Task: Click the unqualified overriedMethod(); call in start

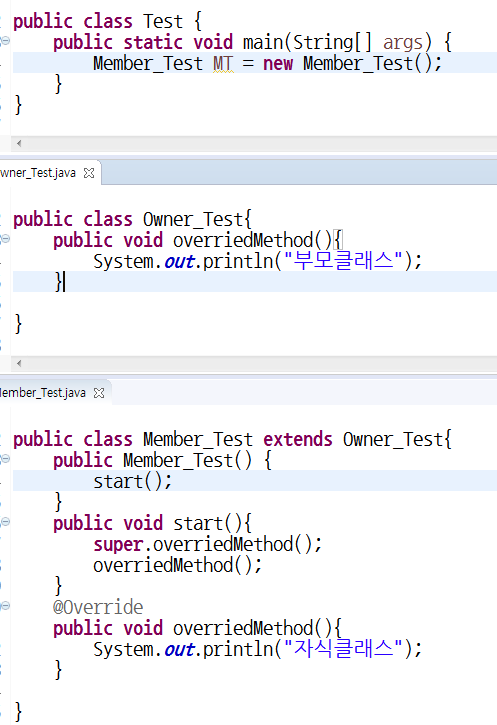Action: click(178, 565)
